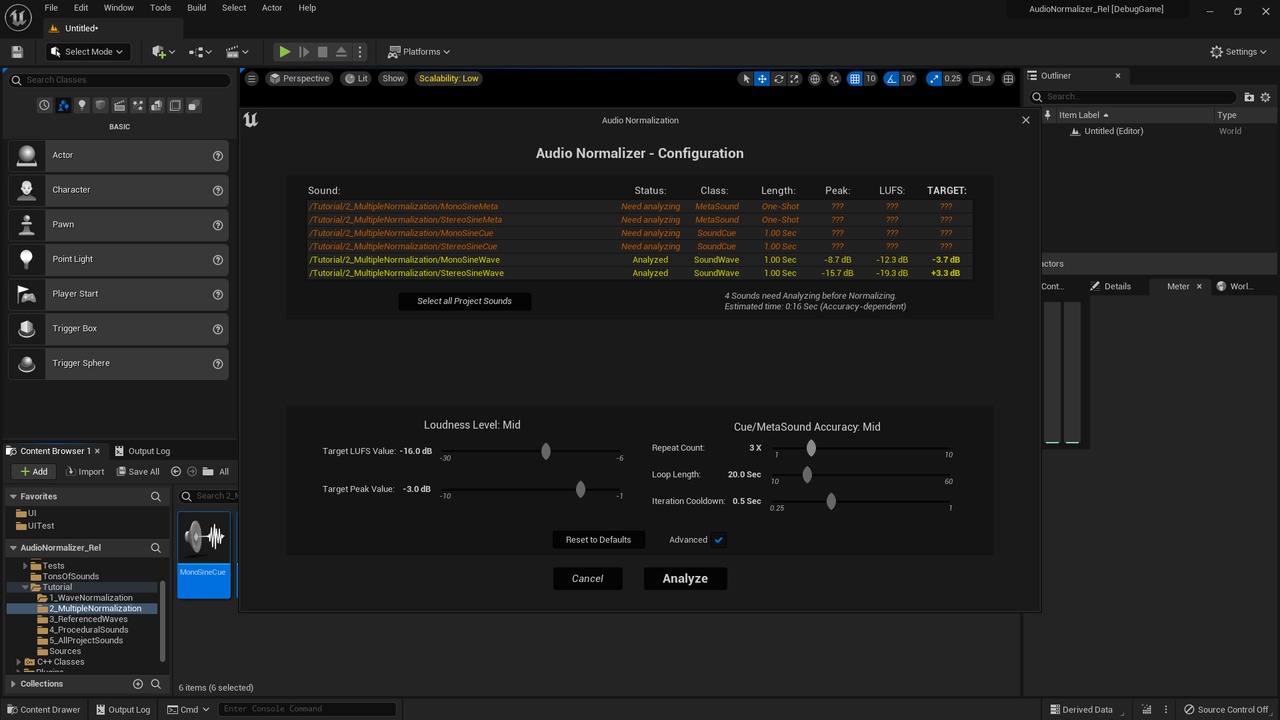The height and width of the screenshot is (720, 1280).
Task: Open the Settings dropdown
Action: 1239,52
